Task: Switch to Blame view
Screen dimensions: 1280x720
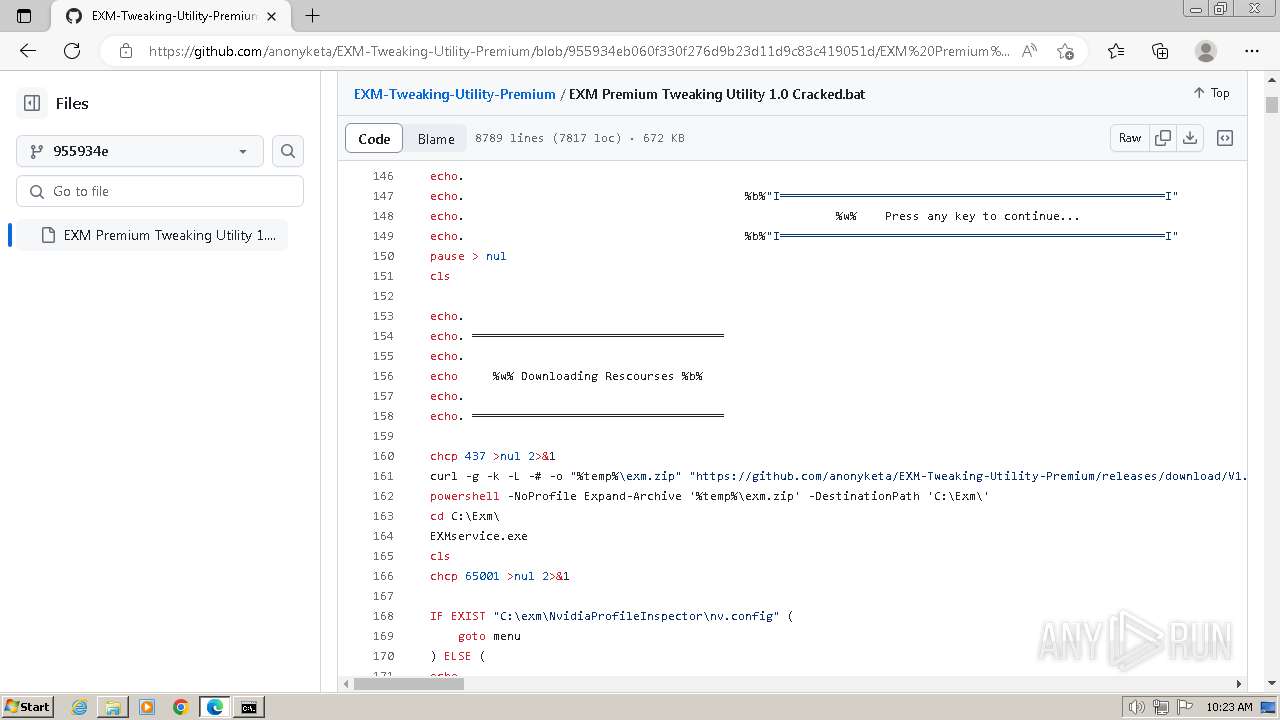Action: [x=436, y=138]
